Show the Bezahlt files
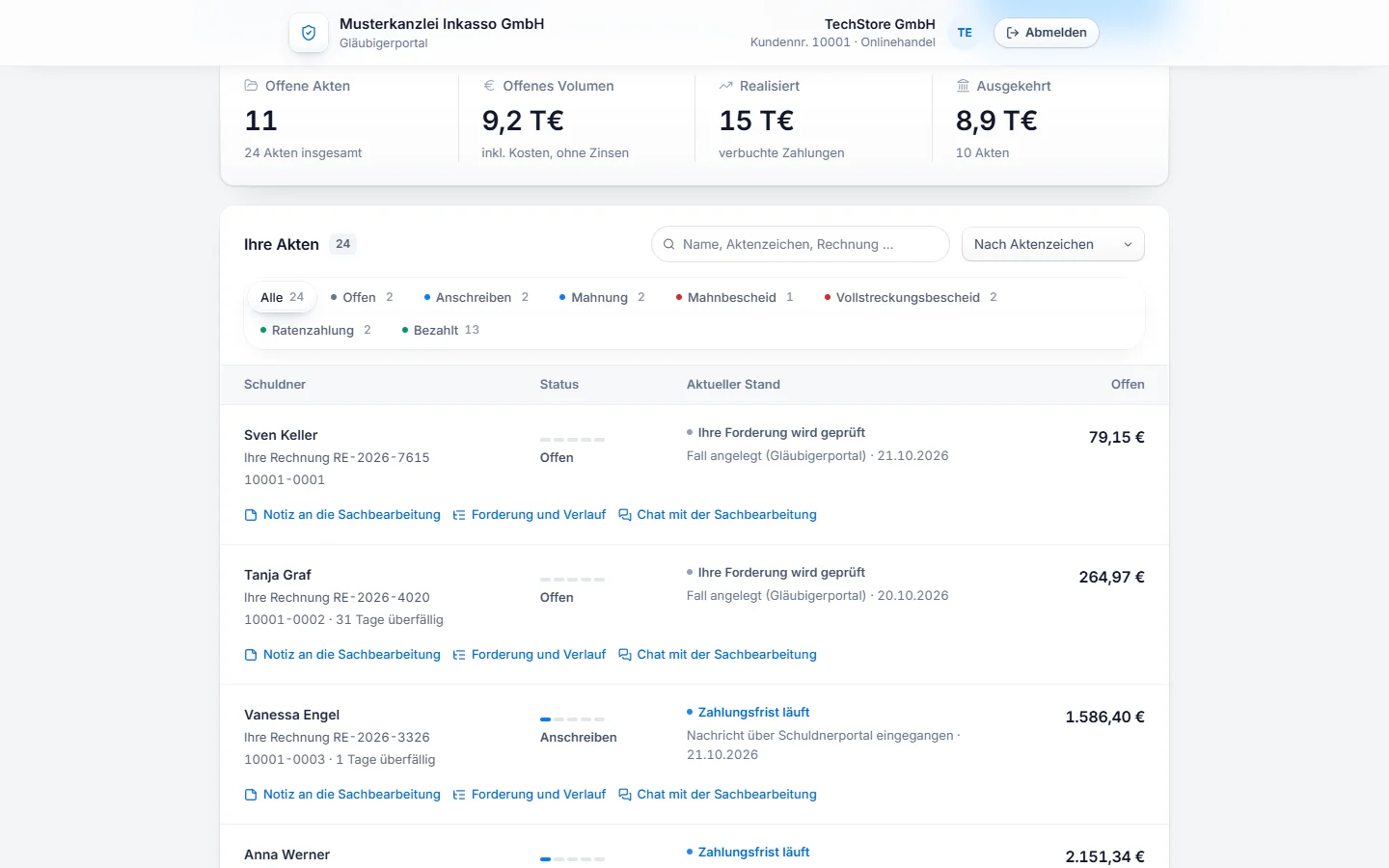 pyautogui.click(x=441, y=330)
